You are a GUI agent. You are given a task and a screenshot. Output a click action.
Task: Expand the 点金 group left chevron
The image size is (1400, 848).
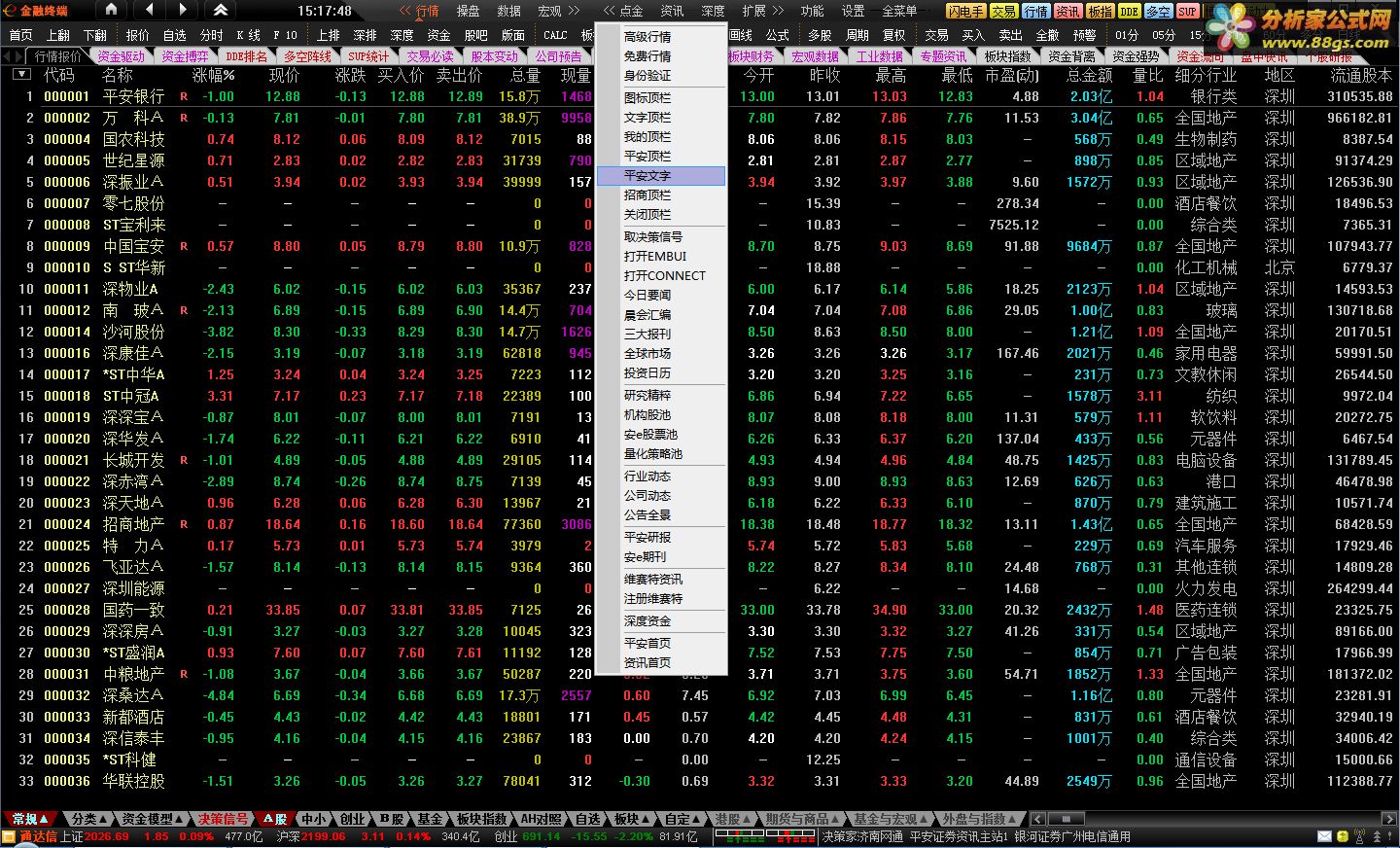(609, 11)
